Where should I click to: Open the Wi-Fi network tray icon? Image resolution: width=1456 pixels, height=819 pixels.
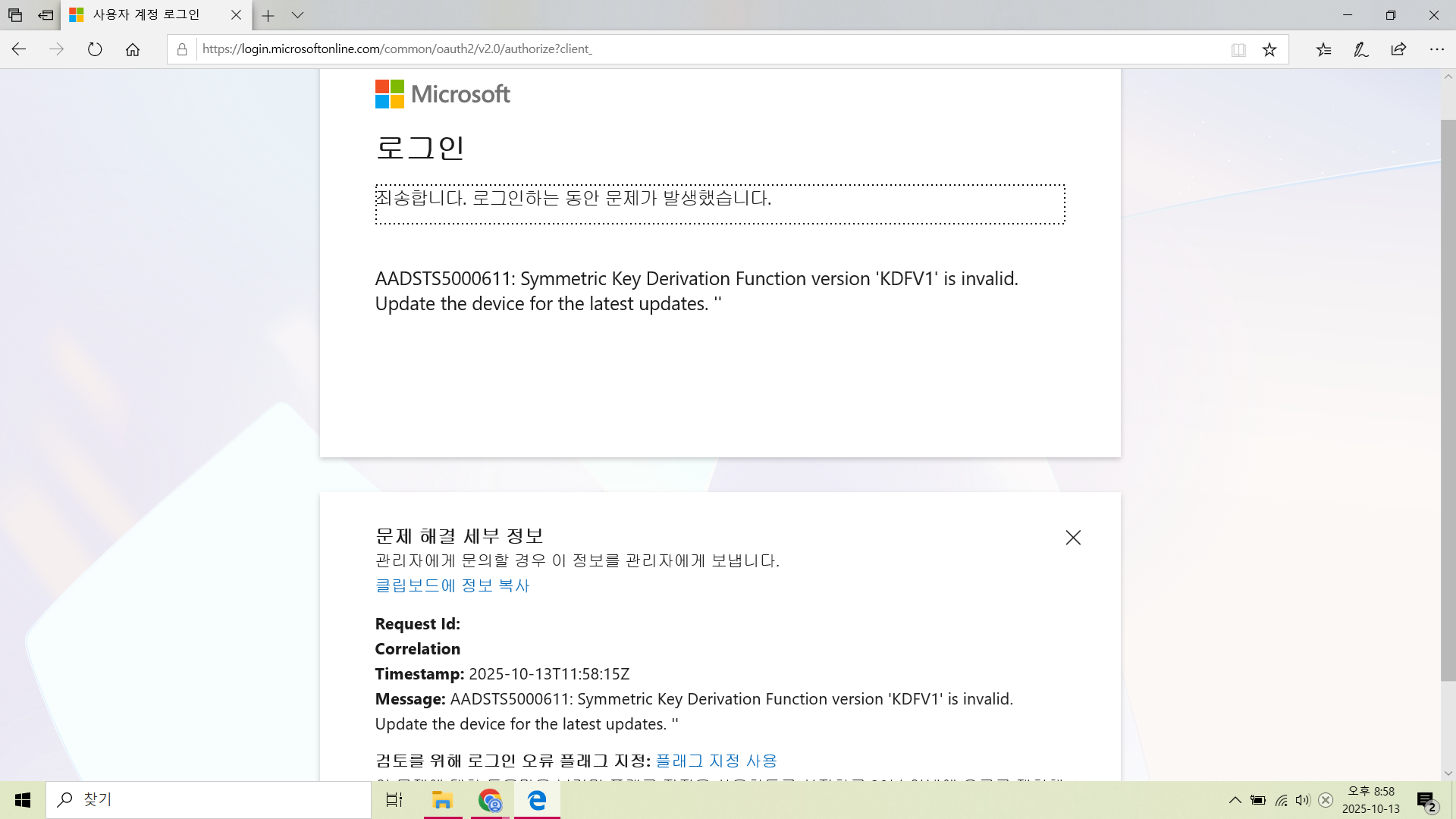(x=1281, y=800)
